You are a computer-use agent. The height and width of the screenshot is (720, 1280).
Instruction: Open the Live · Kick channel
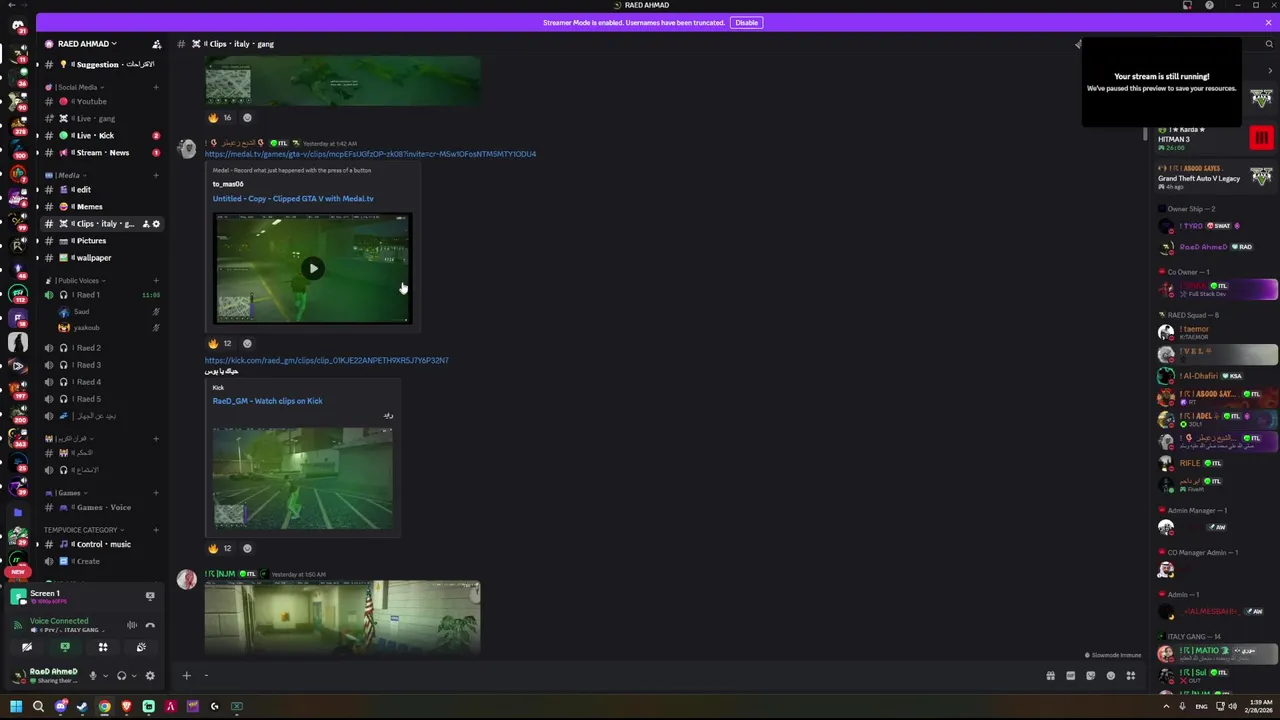point(101,135)
